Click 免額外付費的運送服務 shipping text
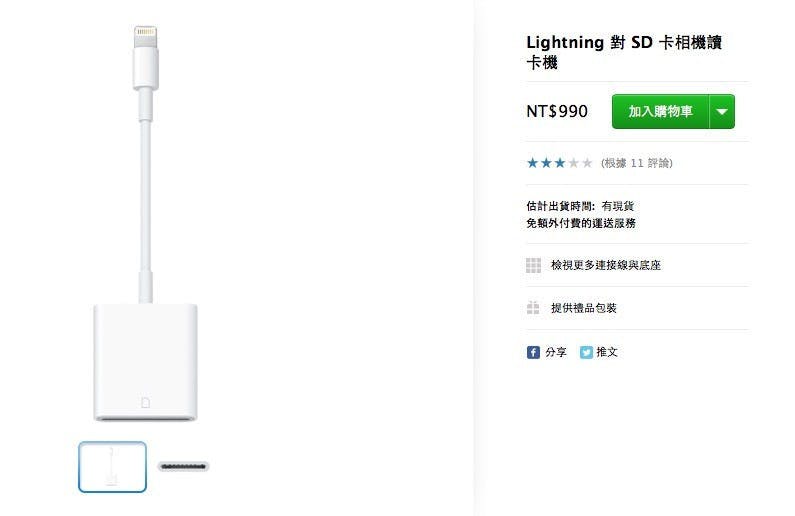 point(581,223)
